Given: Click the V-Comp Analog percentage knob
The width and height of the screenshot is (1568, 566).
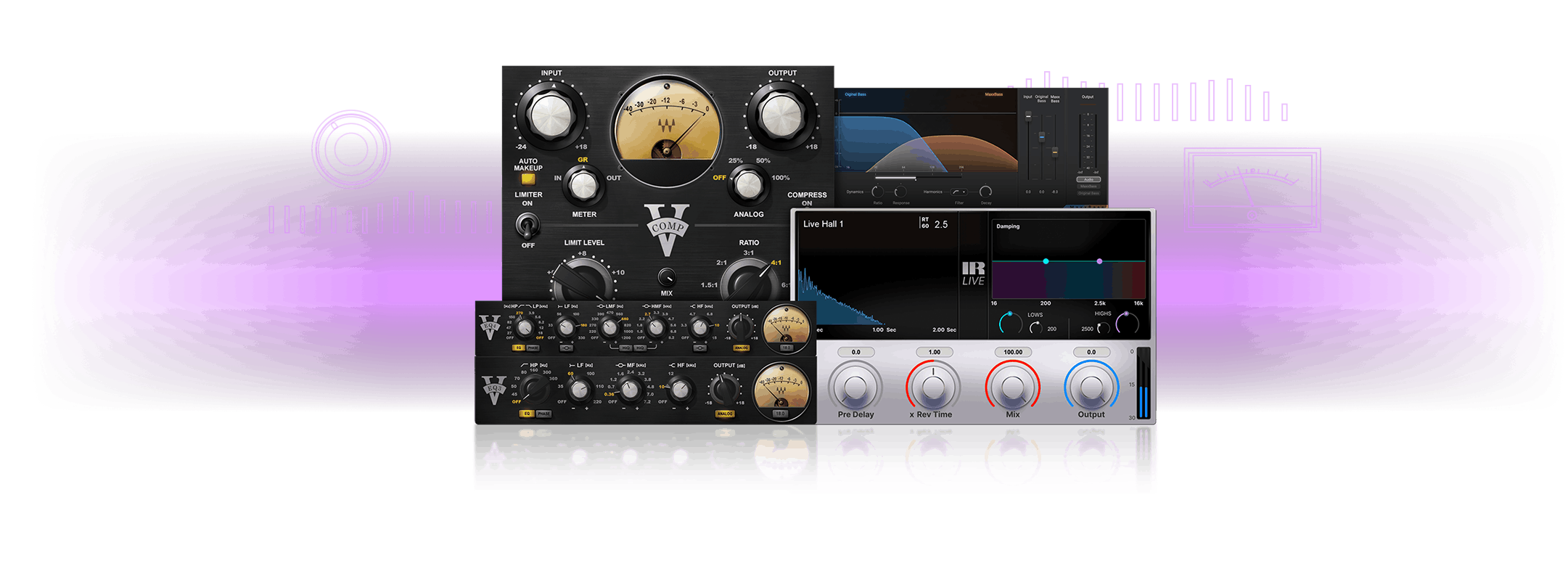Looking at the screenshot, I should coord(748,186).
